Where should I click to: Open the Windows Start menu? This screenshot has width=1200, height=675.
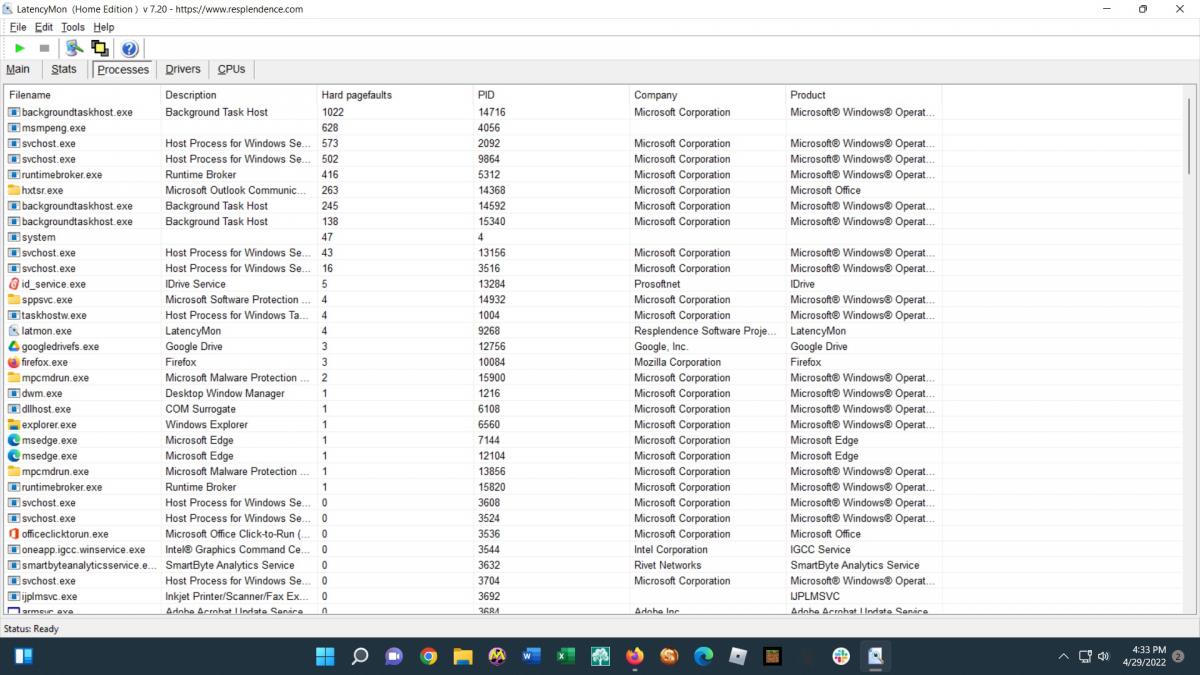(x=326, y=656)
